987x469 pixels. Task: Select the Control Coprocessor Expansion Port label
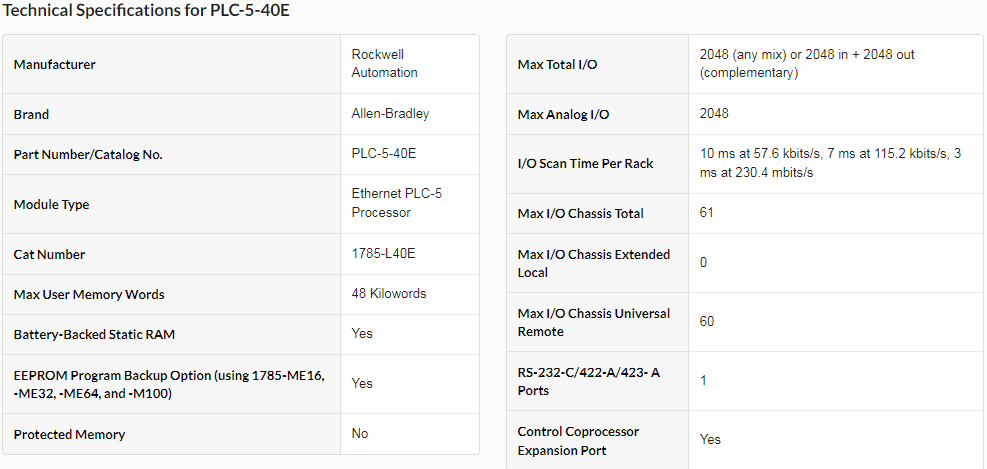point(578,441)
